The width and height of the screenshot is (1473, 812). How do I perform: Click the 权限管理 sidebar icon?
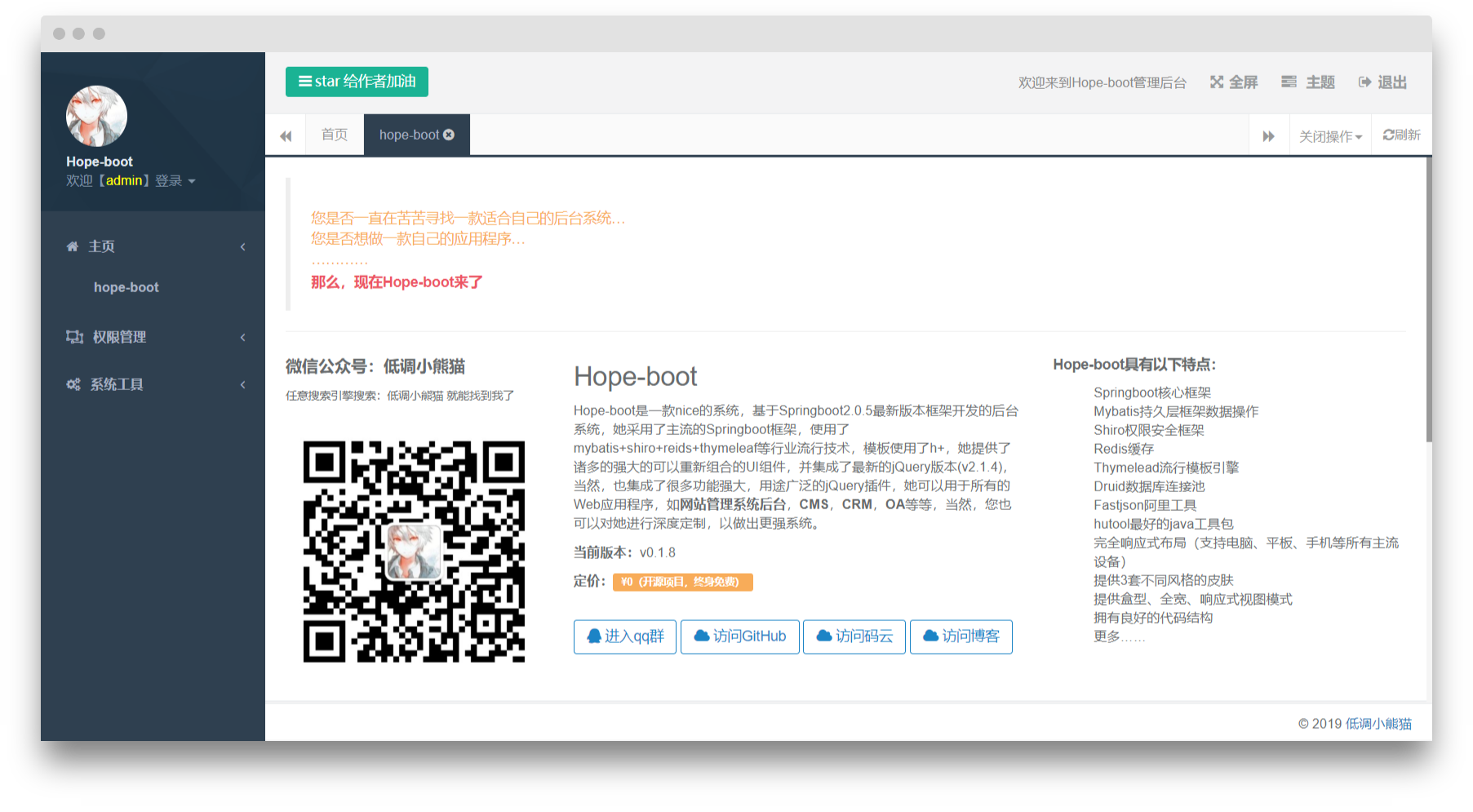74,337
